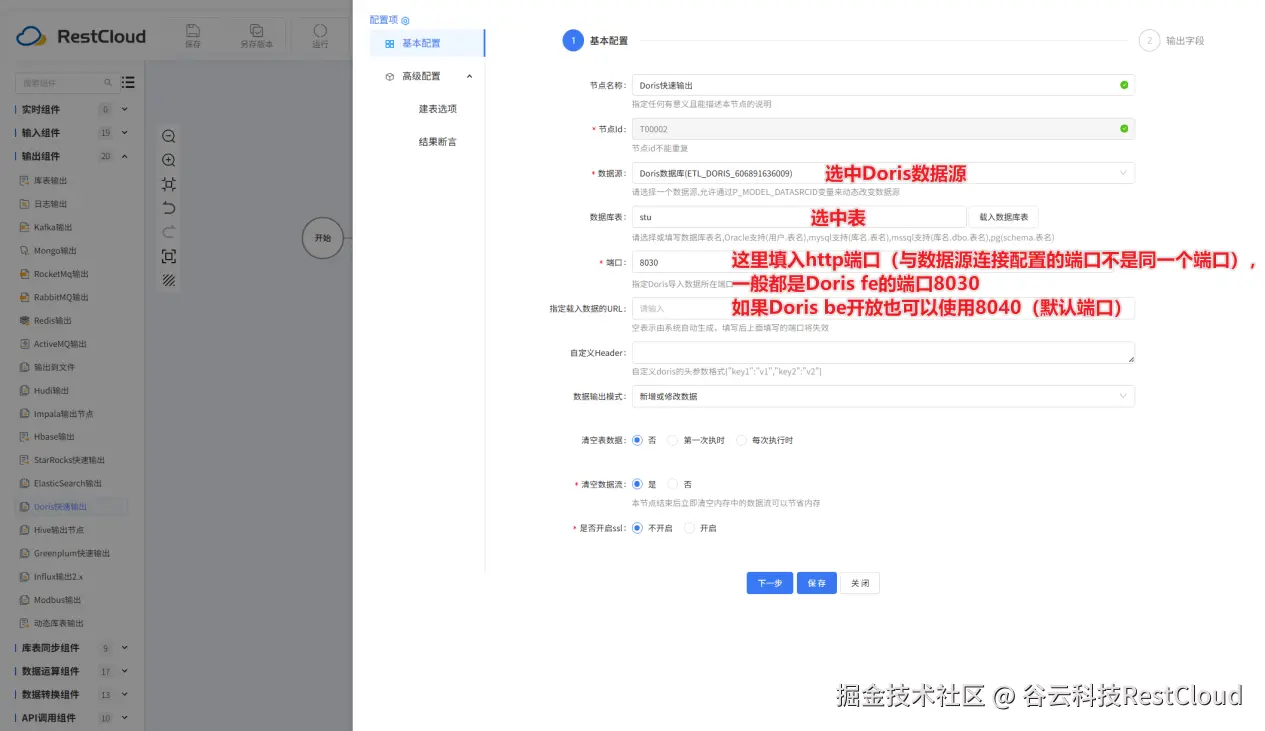Screen dimensions: 1265x731
Task: Click the fullscreen icon in canvas toolbar
Action: (168, 256)
